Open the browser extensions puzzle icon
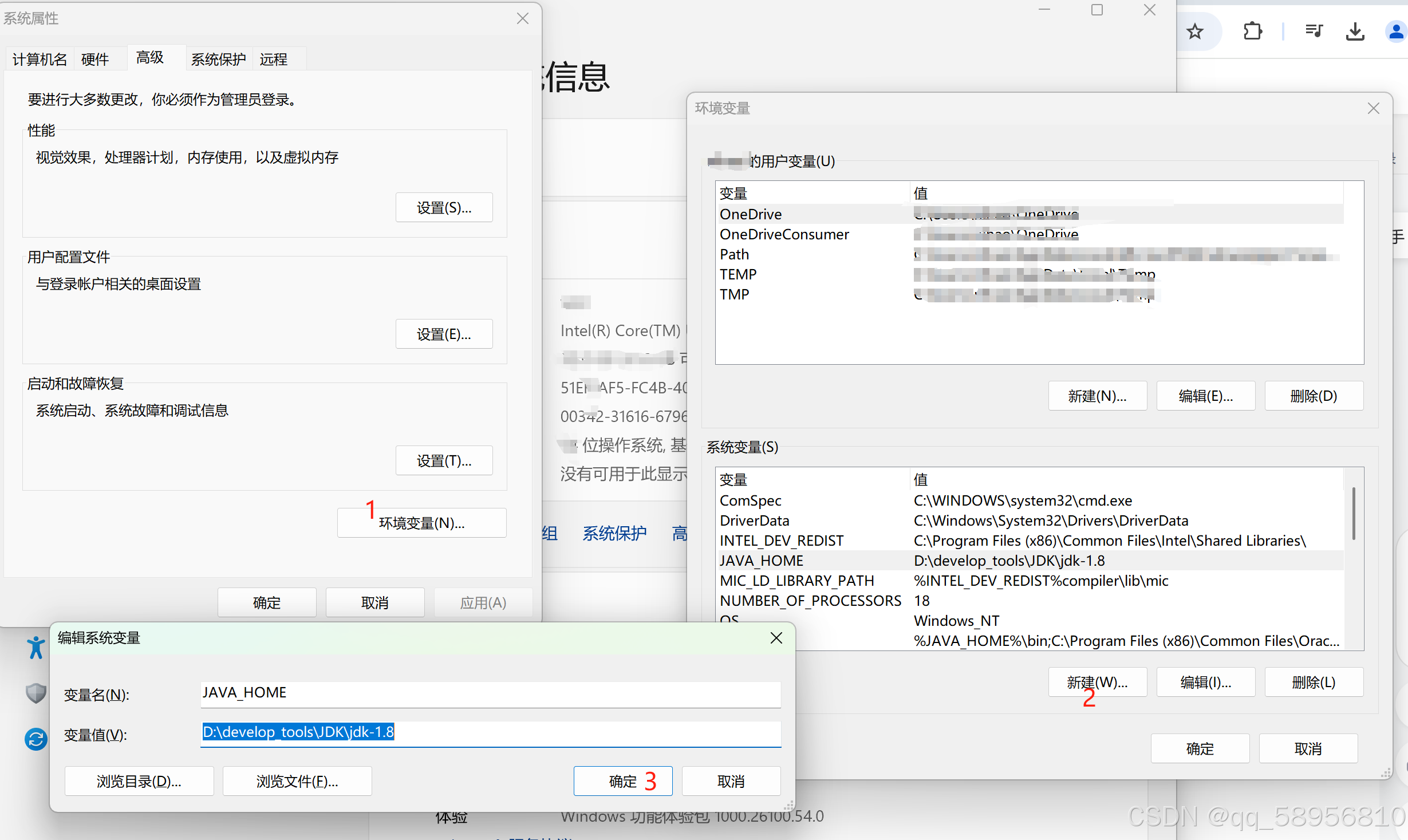Screen dimensions: 1408x840 [1252, 31]
